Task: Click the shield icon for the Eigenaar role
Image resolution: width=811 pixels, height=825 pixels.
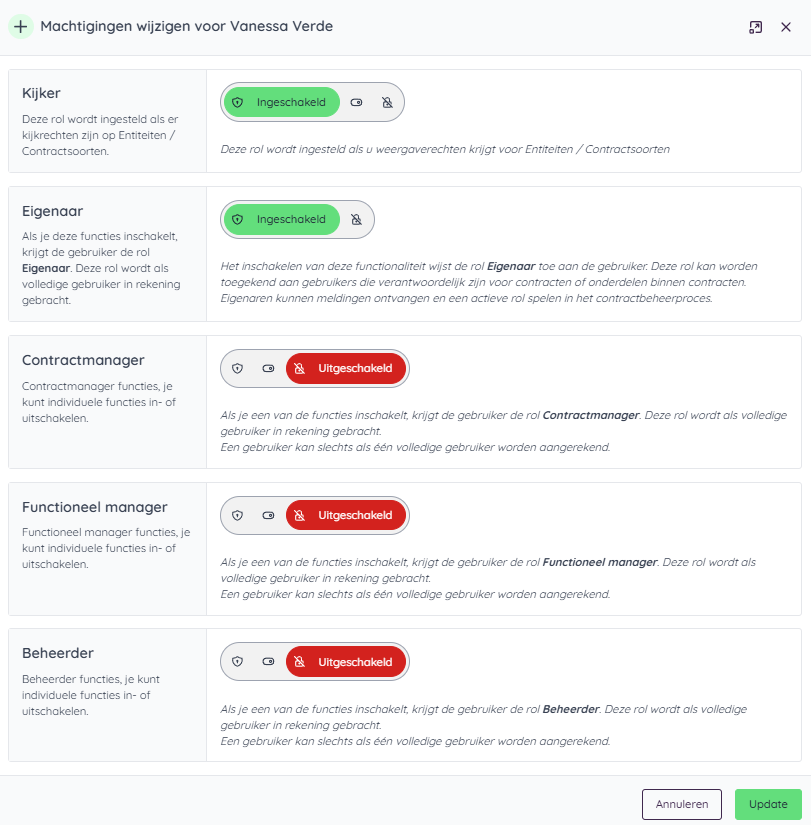Action: coord(237,219)
